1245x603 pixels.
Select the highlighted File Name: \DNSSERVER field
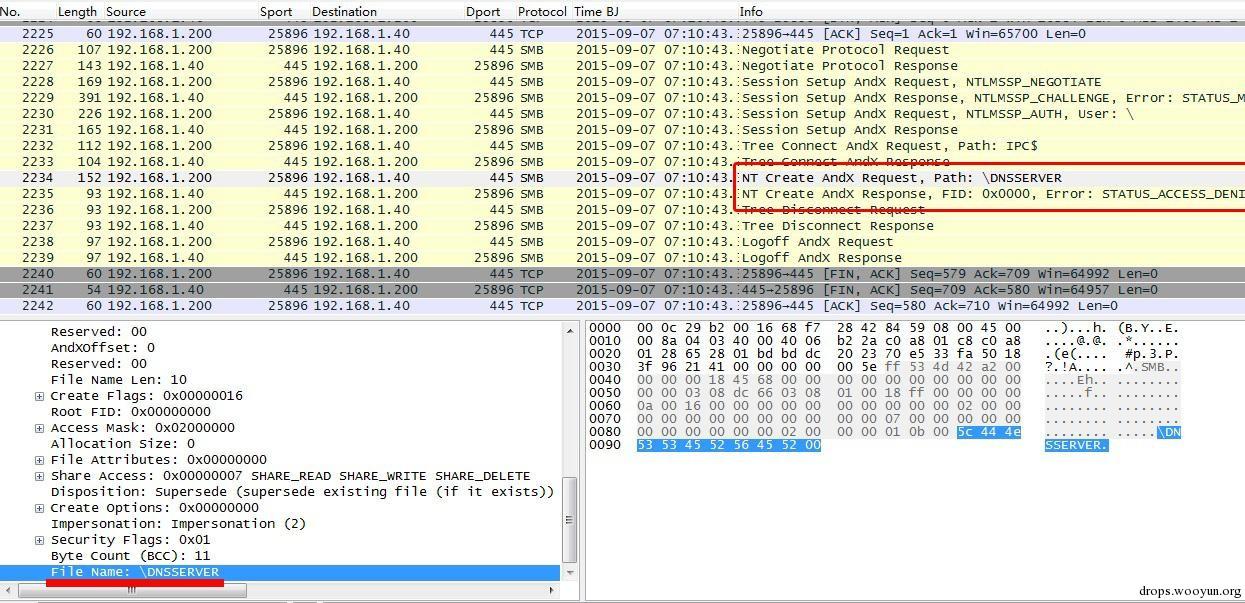click(x=135, y=572)
